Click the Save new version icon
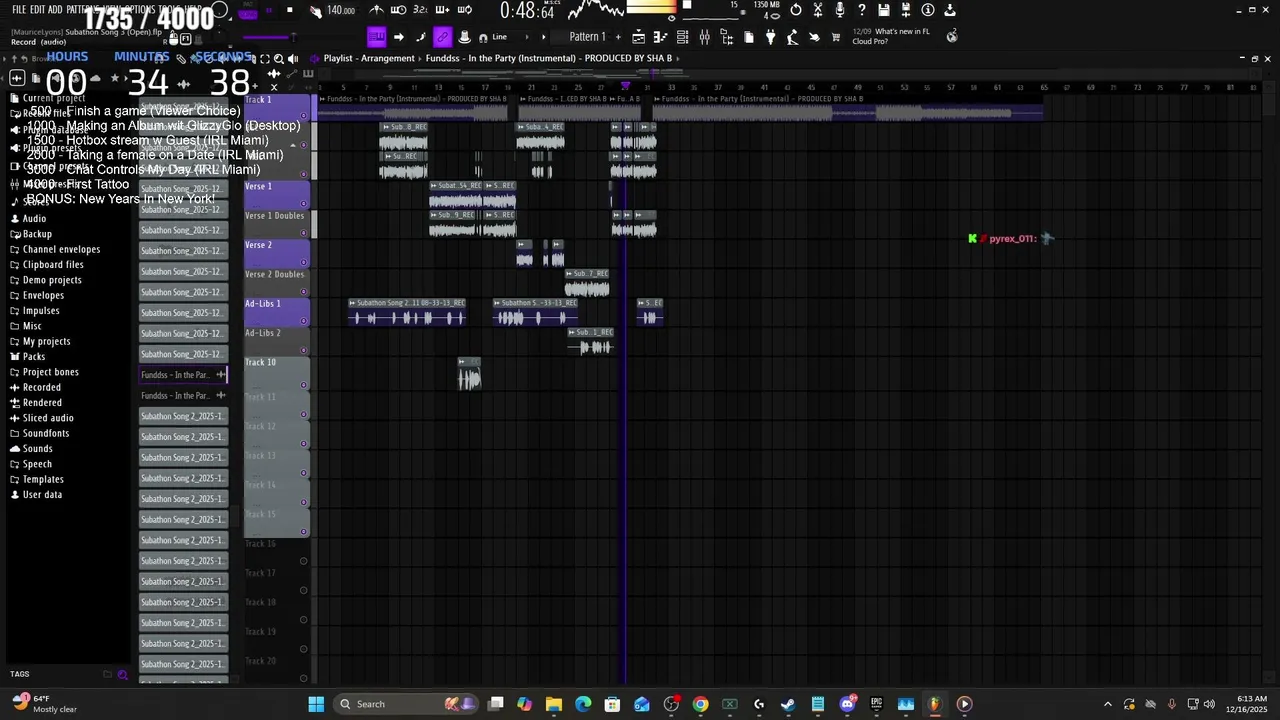The image size is (1280, 720). 906,10
